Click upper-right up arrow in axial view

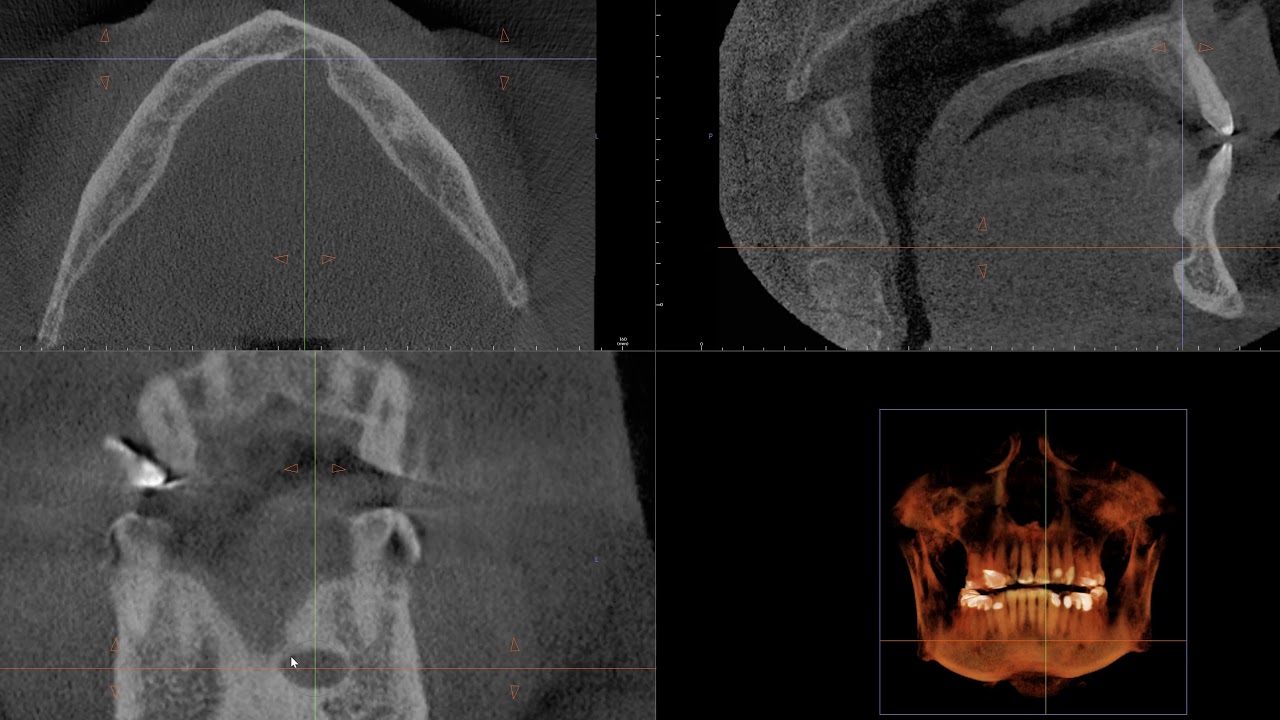click(x=504, y=36)
